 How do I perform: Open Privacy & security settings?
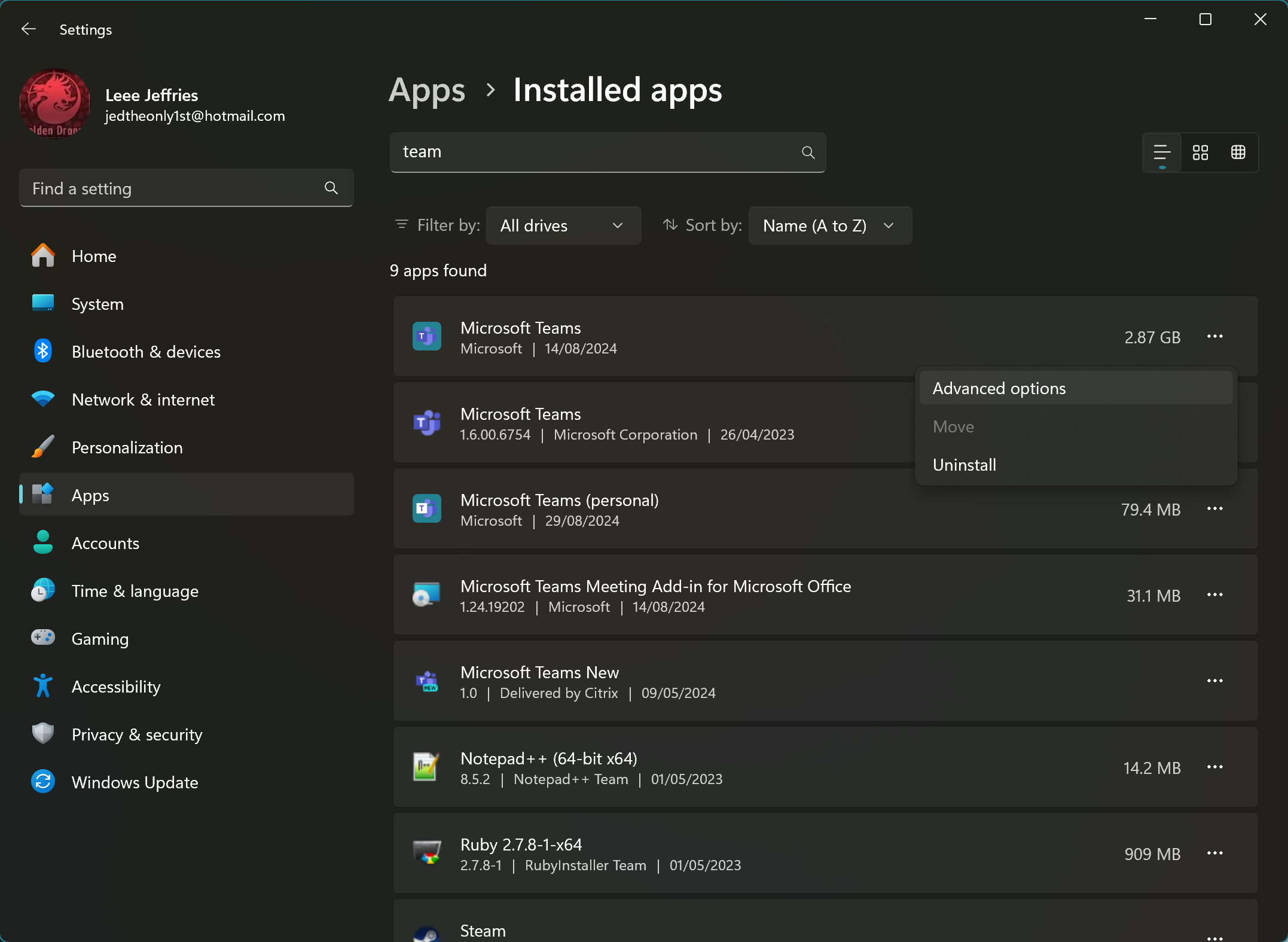coord(186,734)
